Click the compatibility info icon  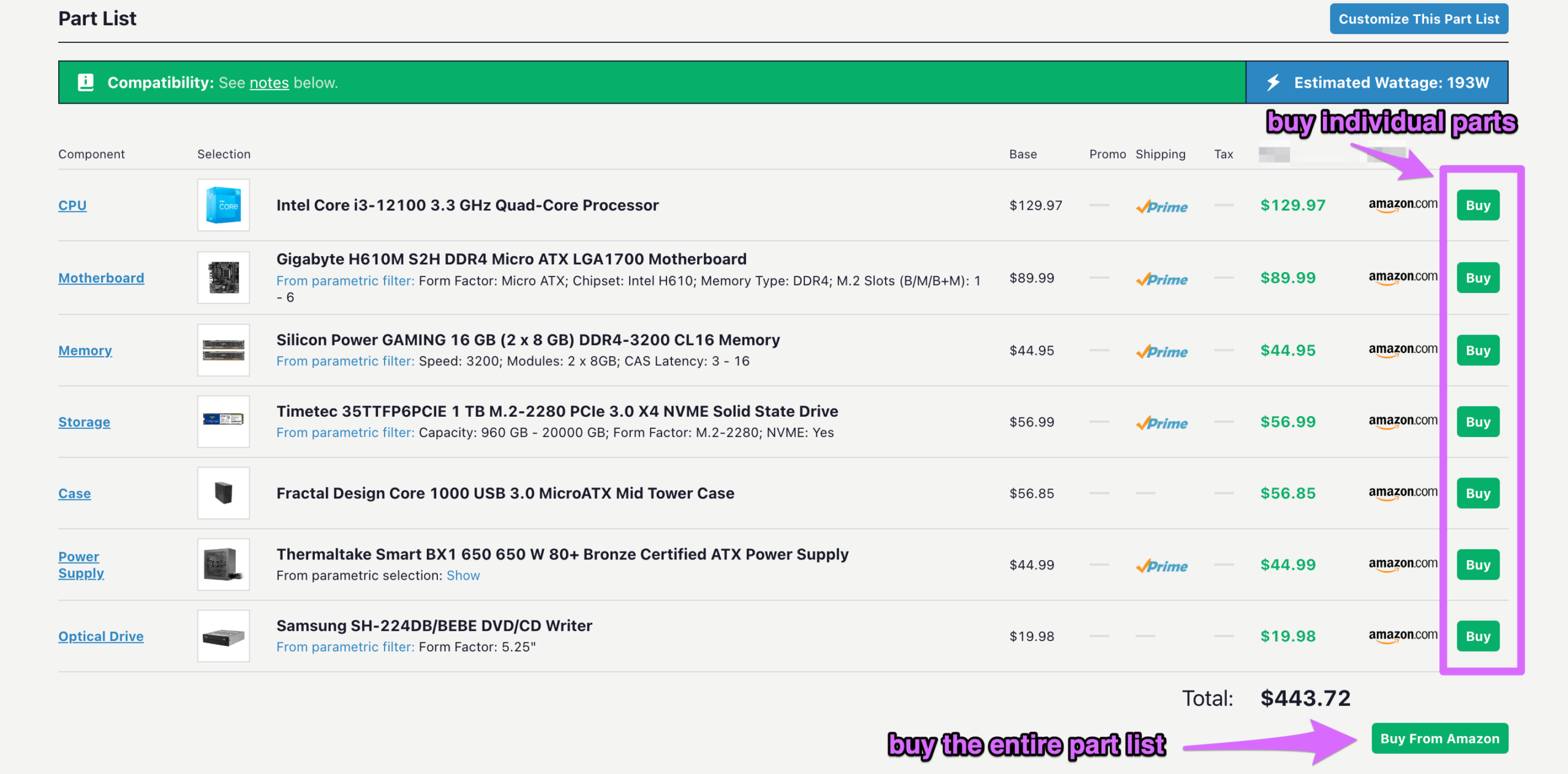(86, 82)
